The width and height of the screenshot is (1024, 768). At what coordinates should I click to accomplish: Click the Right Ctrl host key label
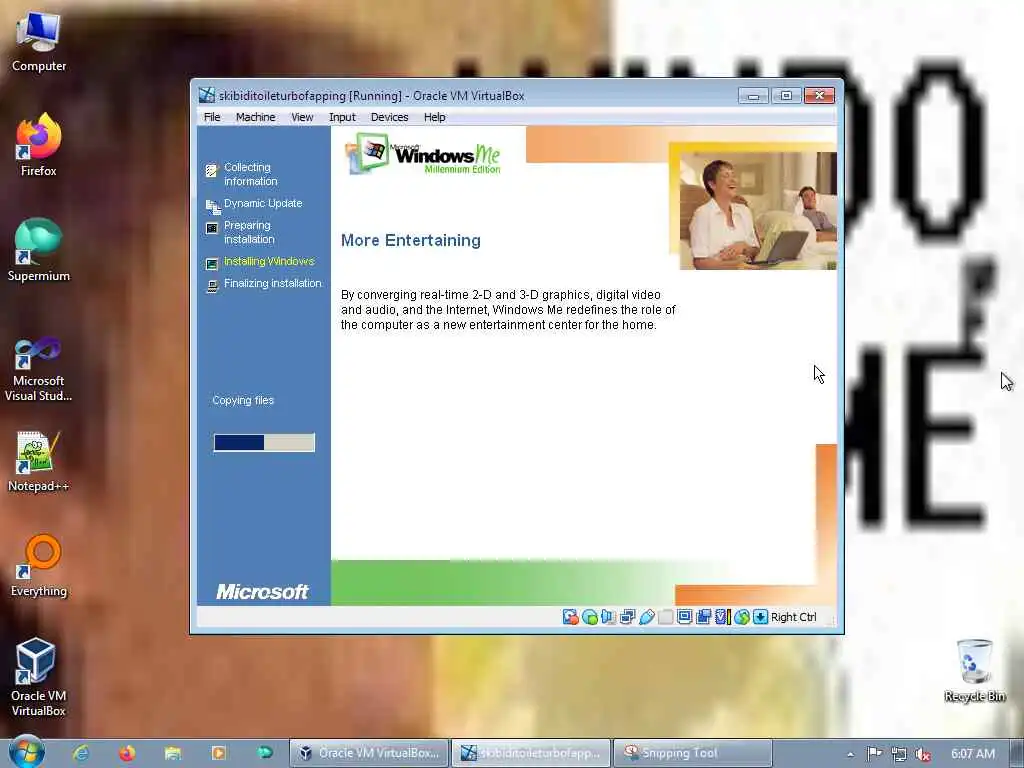point(793,617)
